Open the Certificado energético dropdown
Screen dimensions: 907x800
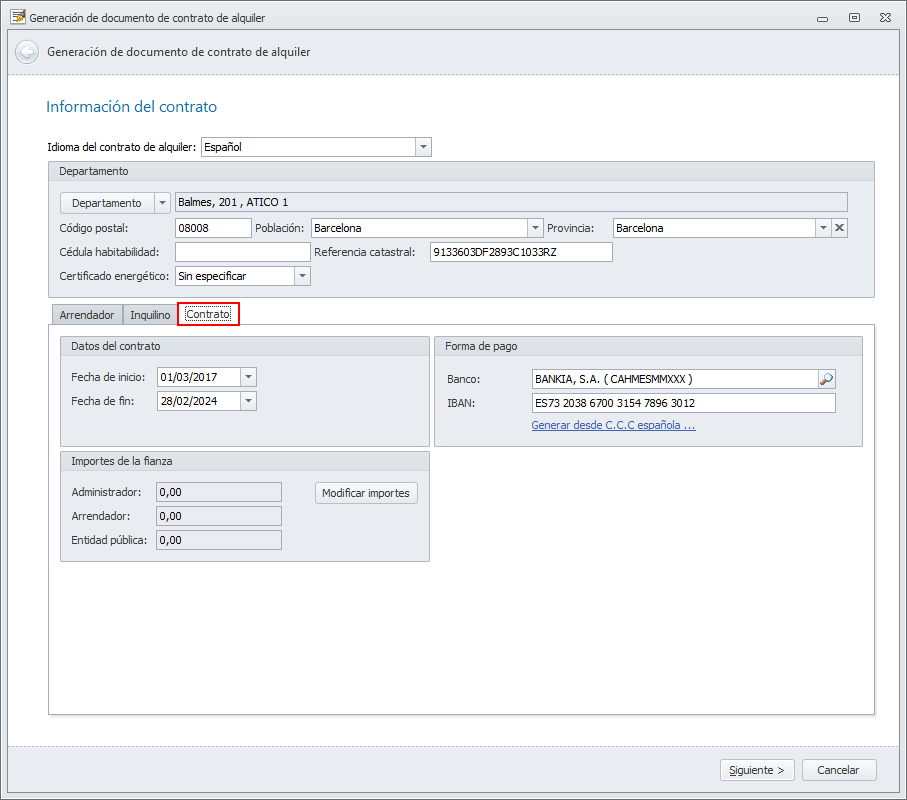302,276
